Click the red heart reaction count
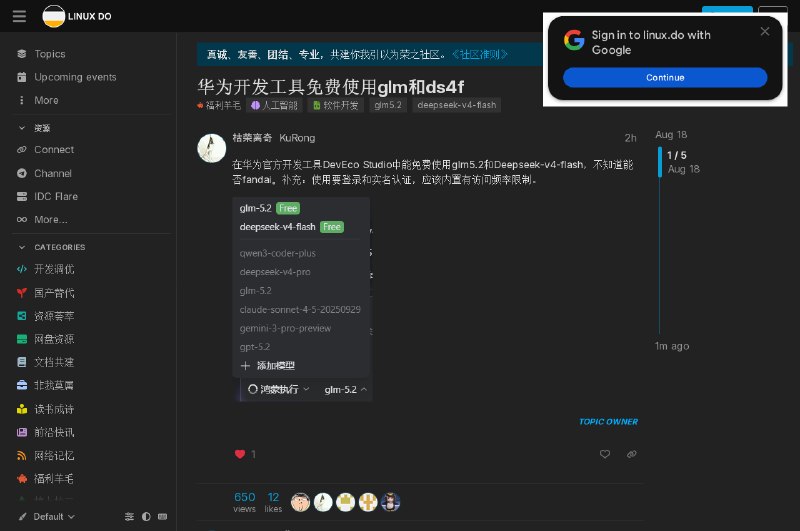 tap(245, 454)
